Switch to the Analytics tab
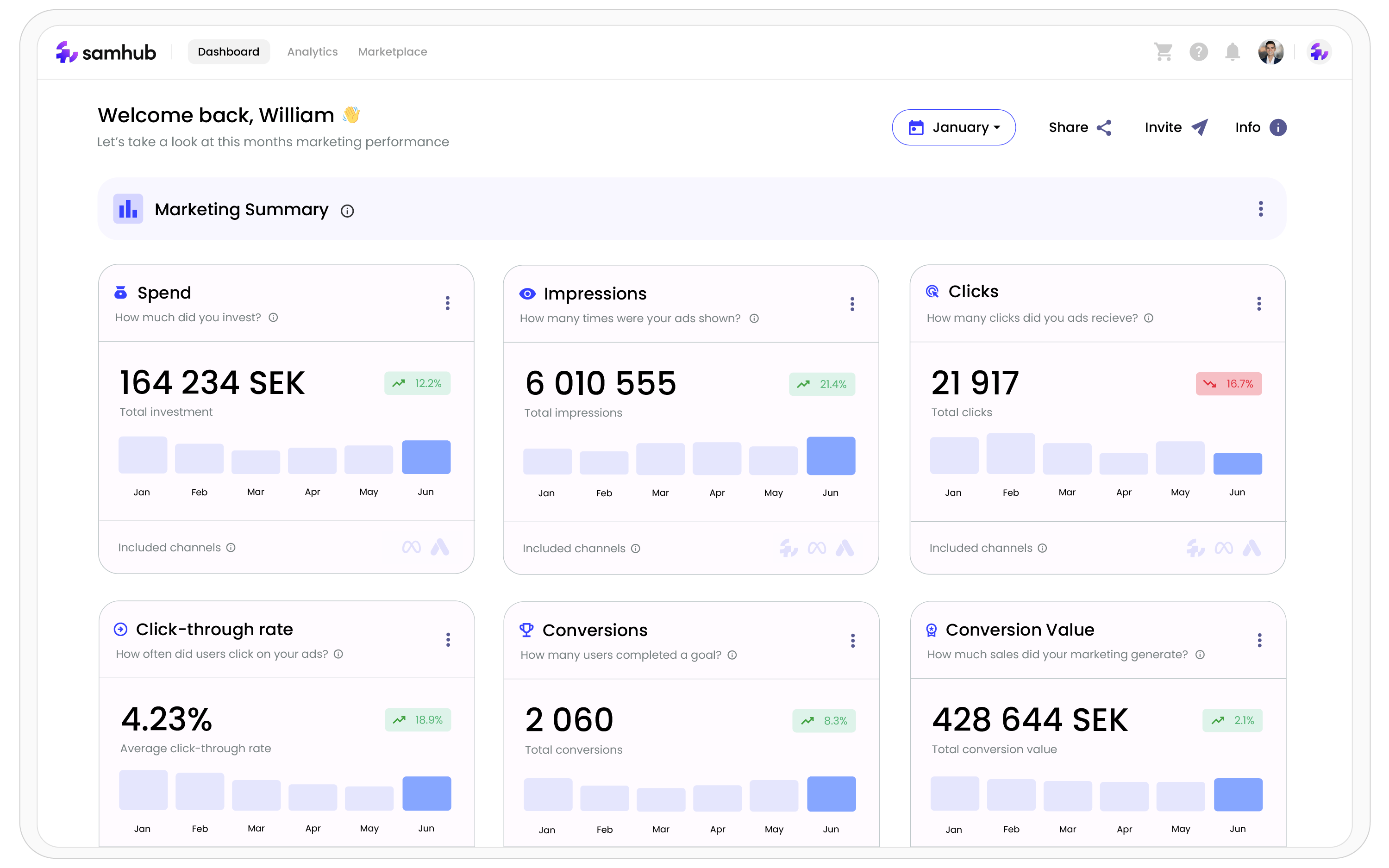Screen dimensions: 1389x868 312,52
